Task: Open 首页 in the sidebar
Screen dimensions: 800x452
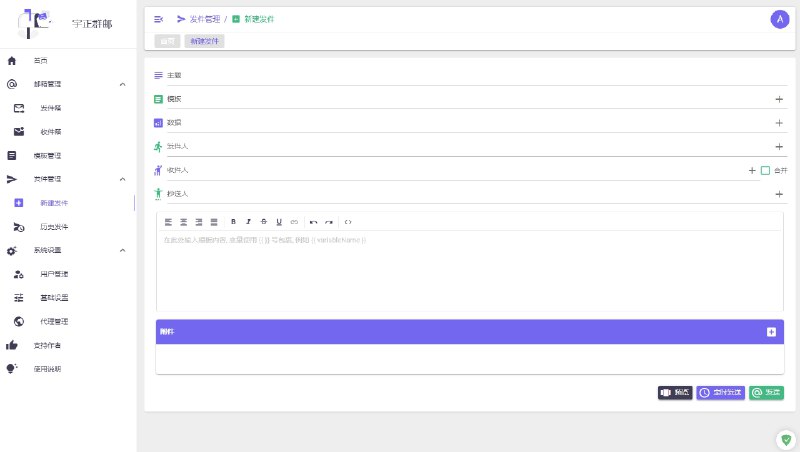Action: click(x=40, y=61)
